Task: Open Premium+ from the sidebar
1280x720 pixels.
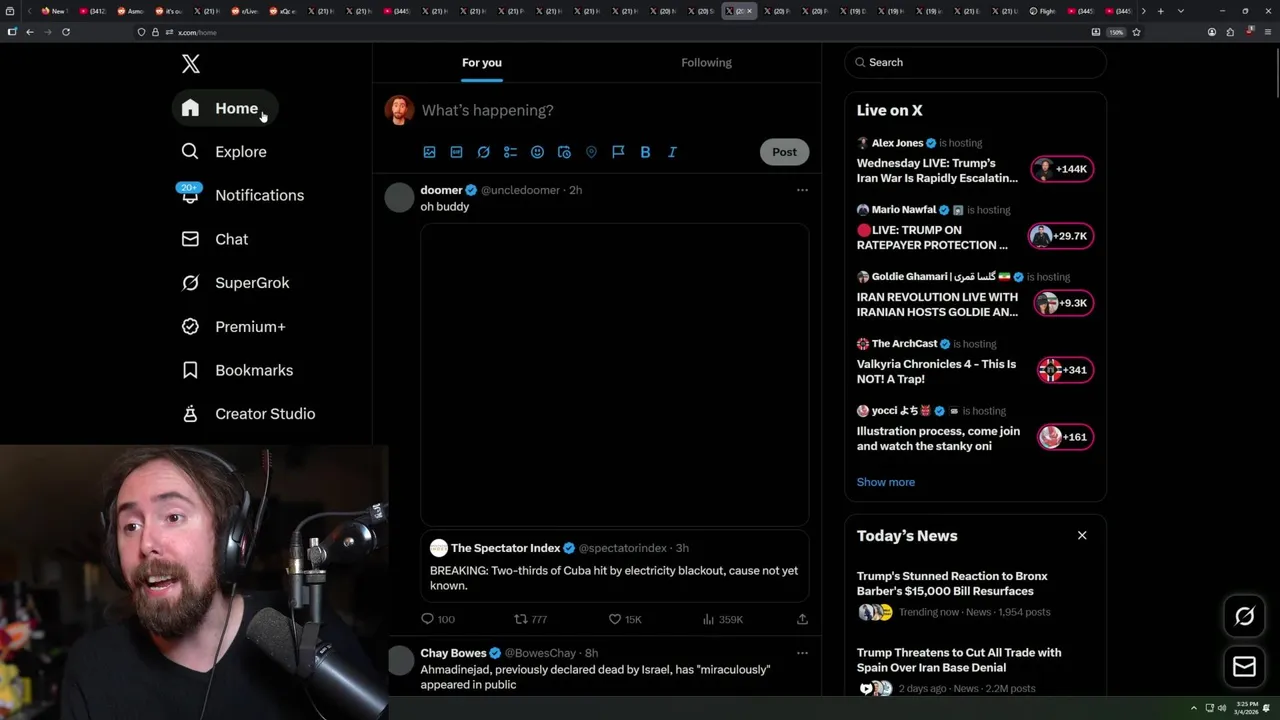Action: (x=234, y=327)
